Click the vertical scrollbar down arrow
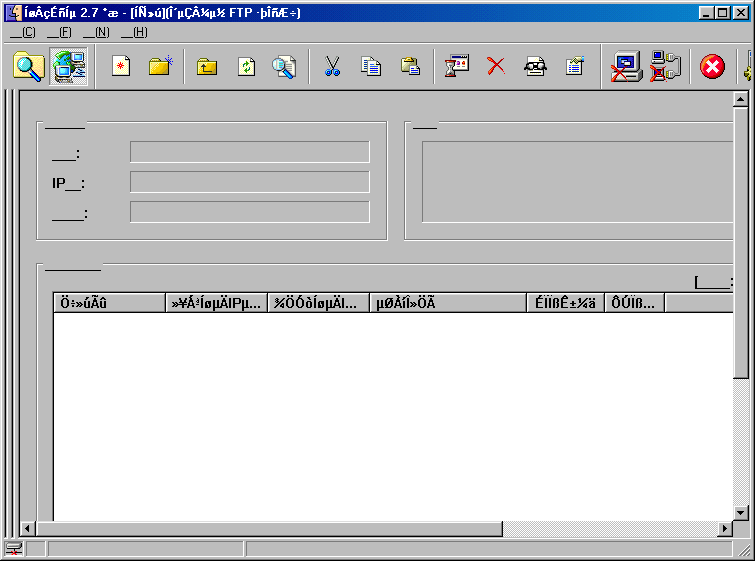This screenshot has width=755, height=561. click(x=741, y=513)
